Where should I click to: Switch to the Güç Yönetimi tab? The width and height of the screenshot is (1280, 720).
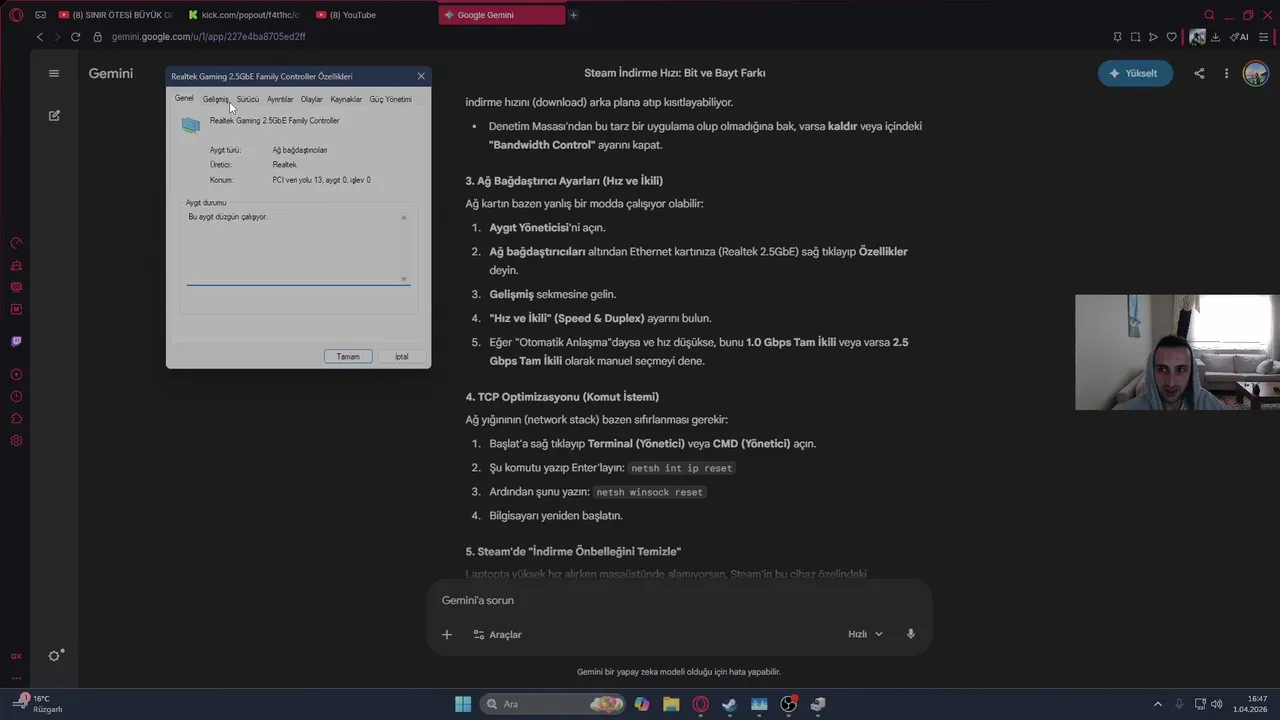390,99
